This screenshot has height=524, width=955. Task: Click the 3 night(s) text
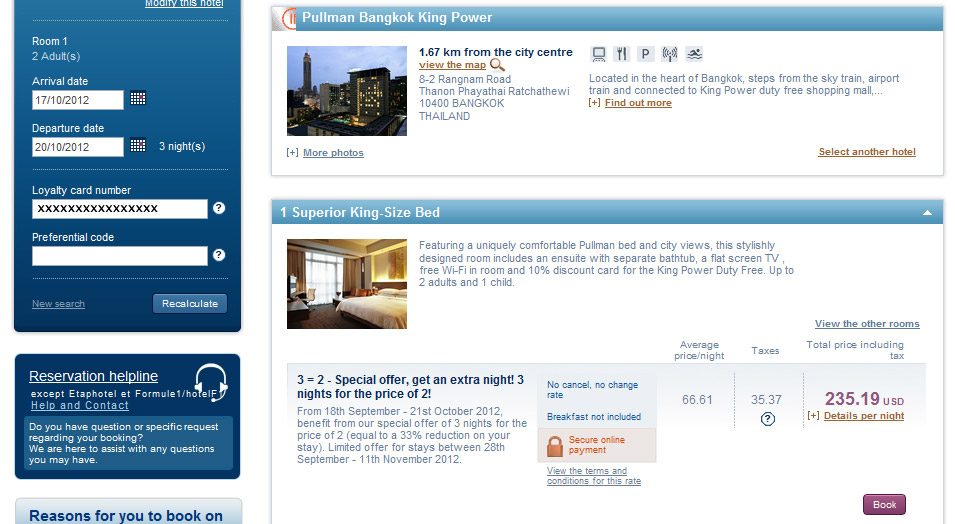(182, 146)
